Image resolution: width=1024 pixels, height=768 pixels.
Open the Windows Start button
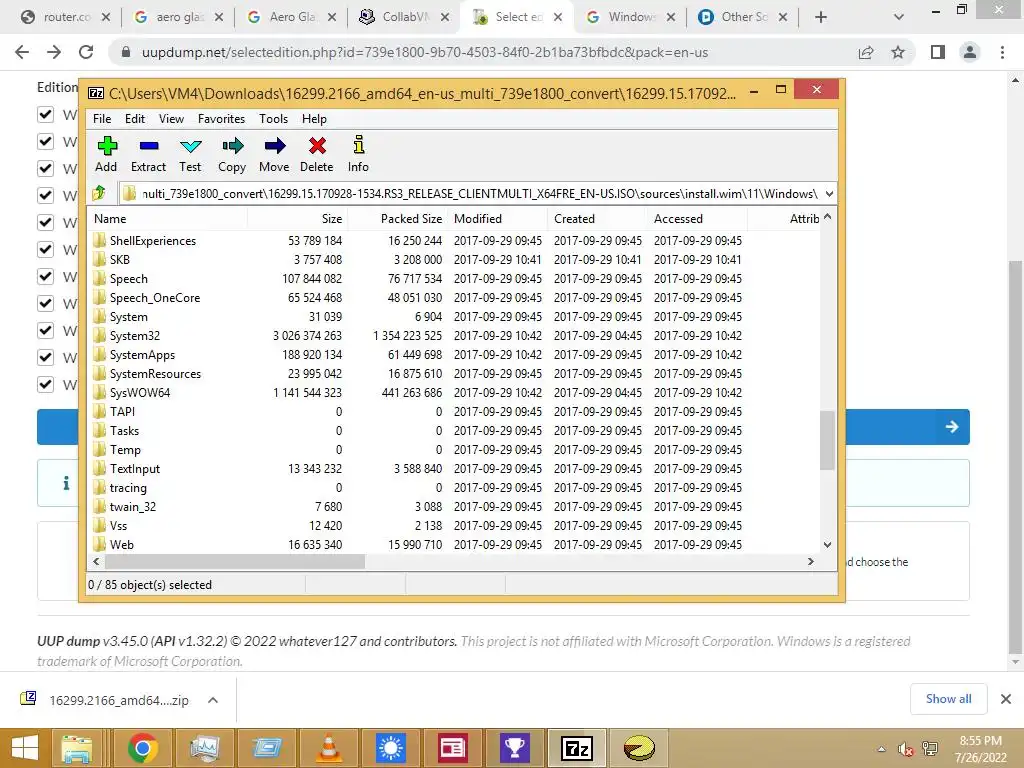[x=25, y=748]
